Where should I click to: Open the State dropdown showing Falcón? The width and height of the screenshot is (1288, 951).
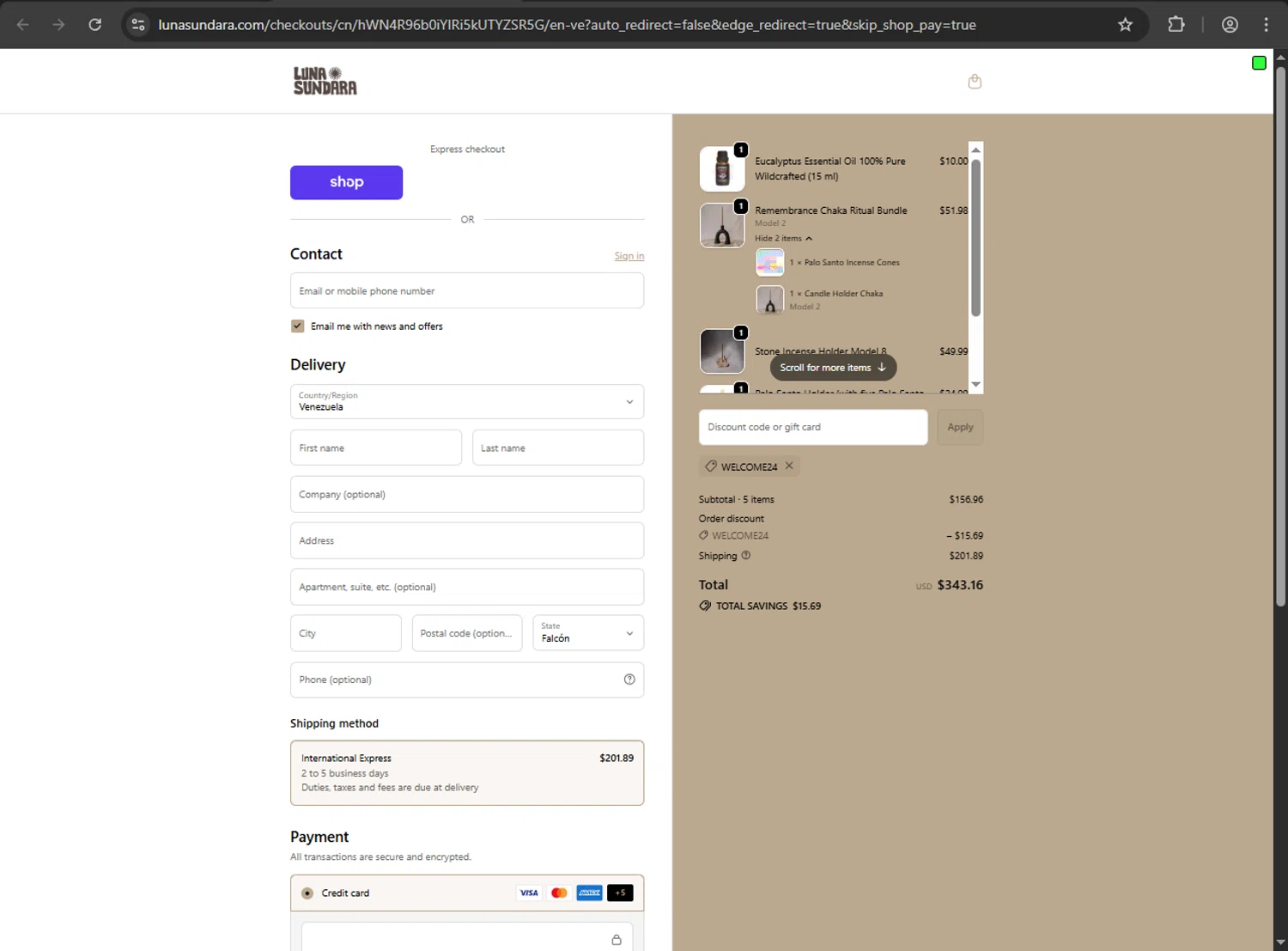click(x=588, y=633)
